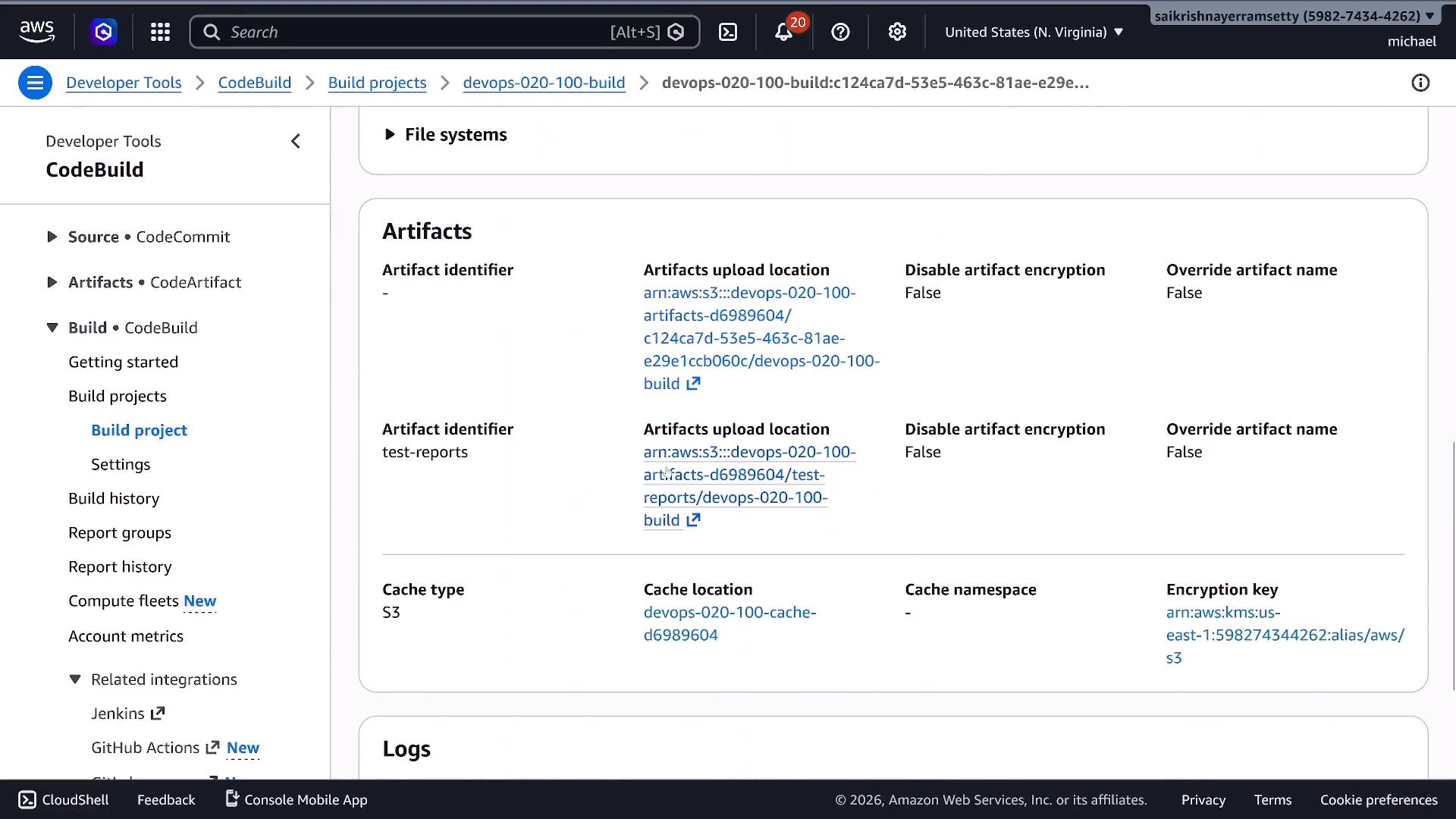
Task: Expand Artifacts CodeArtifact in sidebar
Action: pyautogui.click(x=52, y=282)
